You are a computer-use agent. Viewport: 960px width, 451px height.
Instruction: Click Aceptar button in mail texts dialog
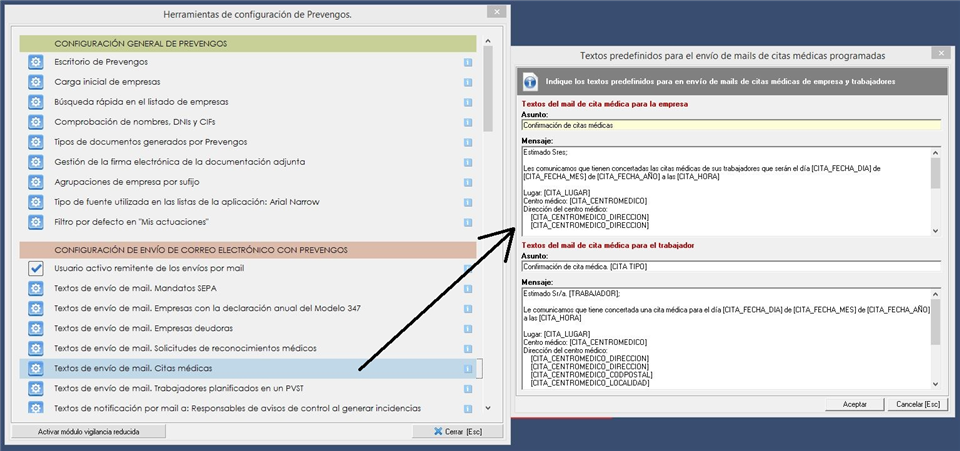(x=855, y=404)
